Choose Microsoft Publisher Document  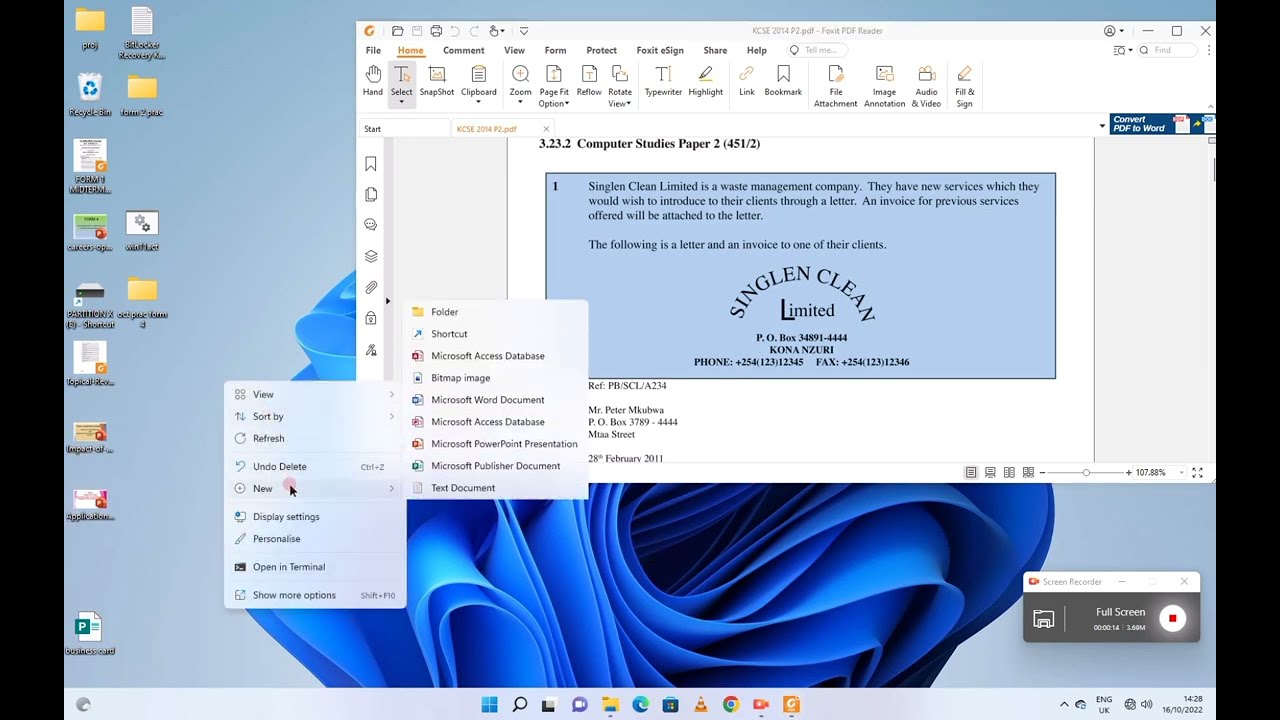495,466
